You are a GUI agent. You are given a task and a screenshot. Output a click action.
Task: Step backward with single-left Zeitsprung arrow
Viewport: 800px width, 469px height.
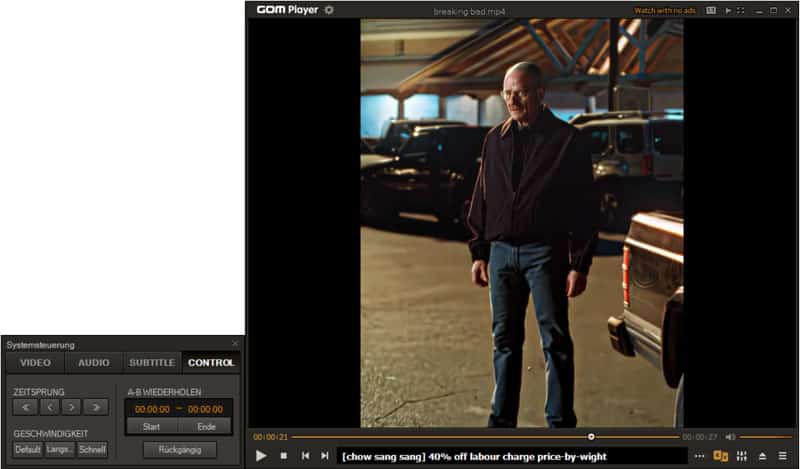(49, 407)
